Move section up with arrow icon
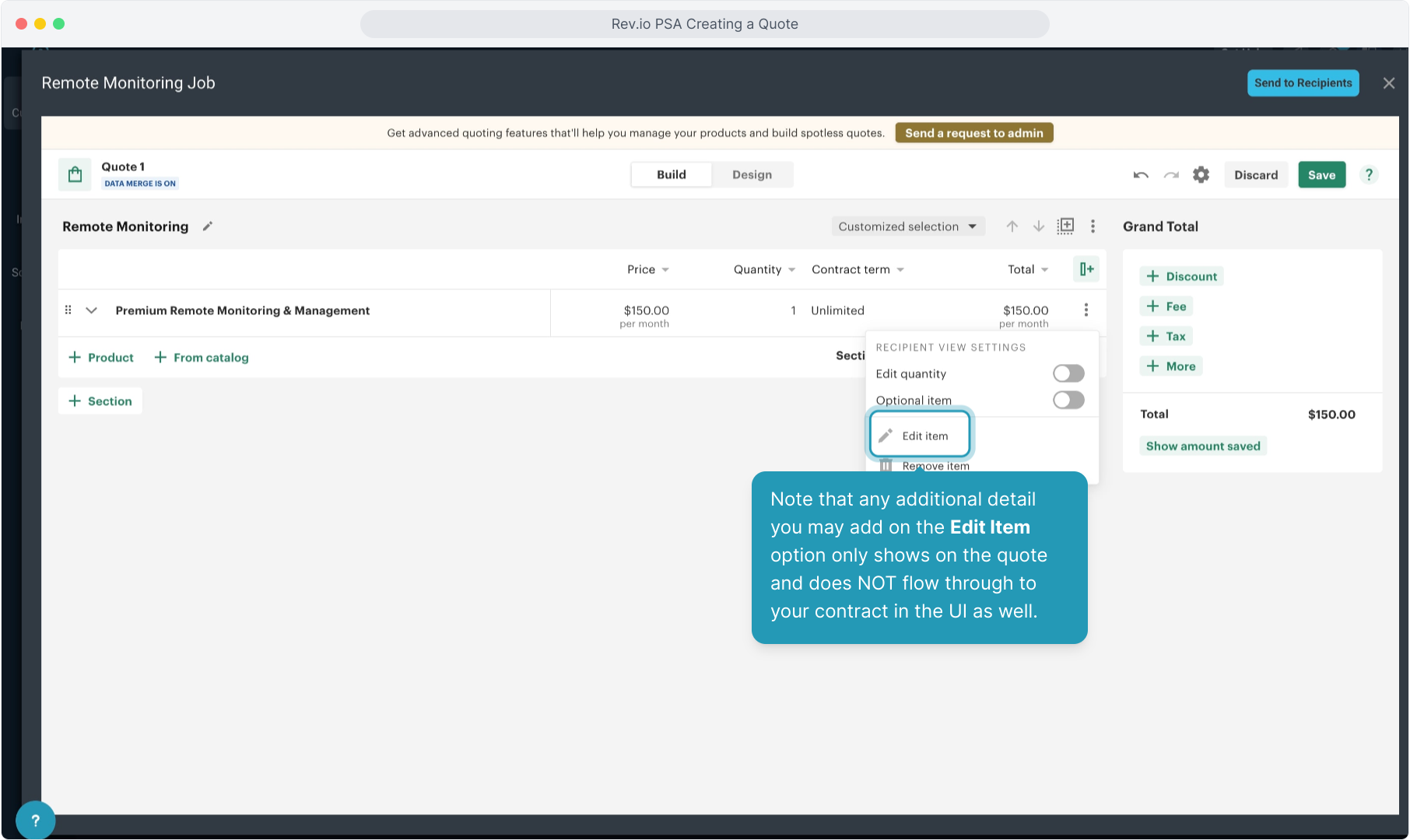 (1012, 226)
